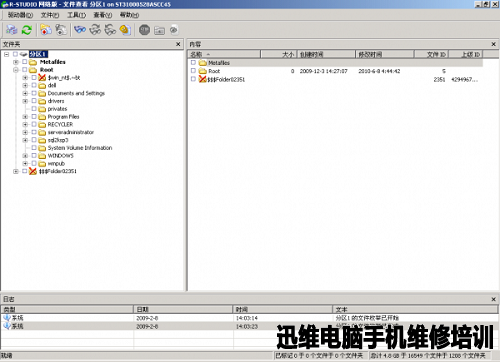Click the Metafiles folder icon in the tree
Image resolution: width=500 pixels, height=362 pixels.
pyautogui.click(x=33, y=62)
